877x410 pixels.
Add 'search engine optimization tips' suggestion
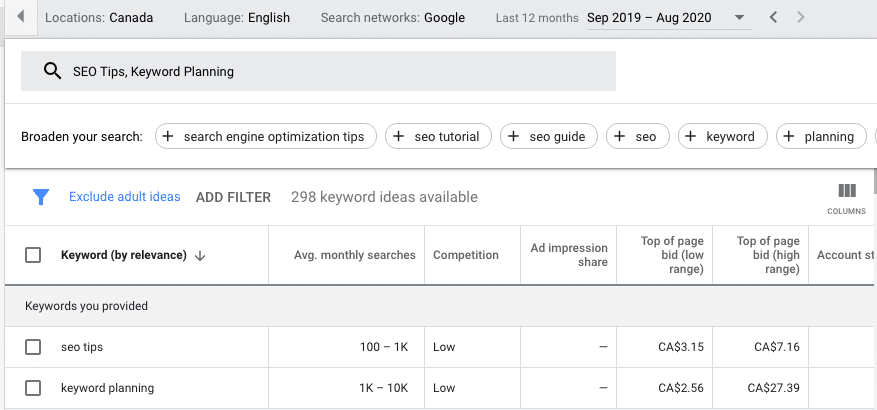[266, 136]
